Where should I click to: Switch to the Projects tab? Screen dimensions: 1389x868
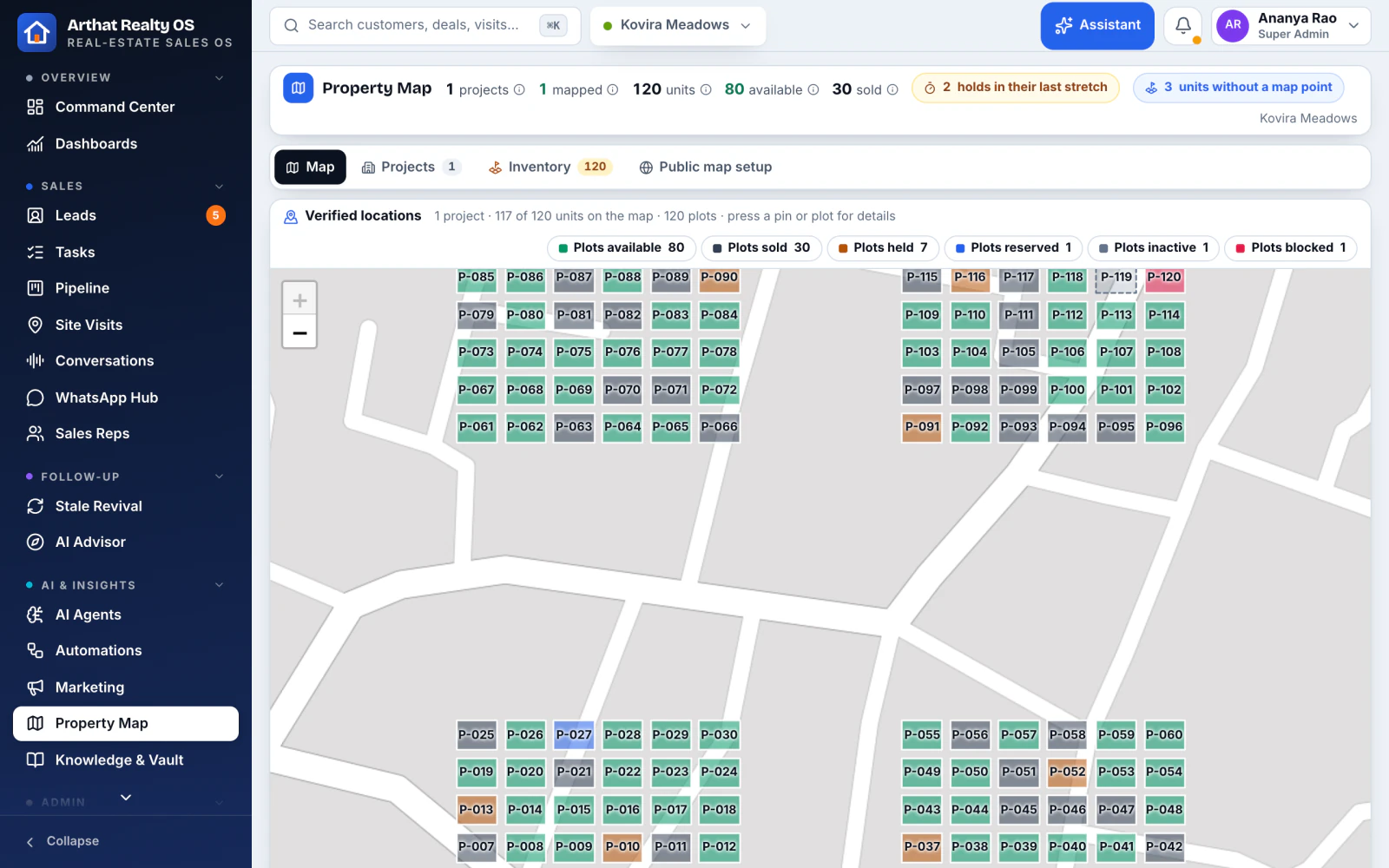pos(411,168)
